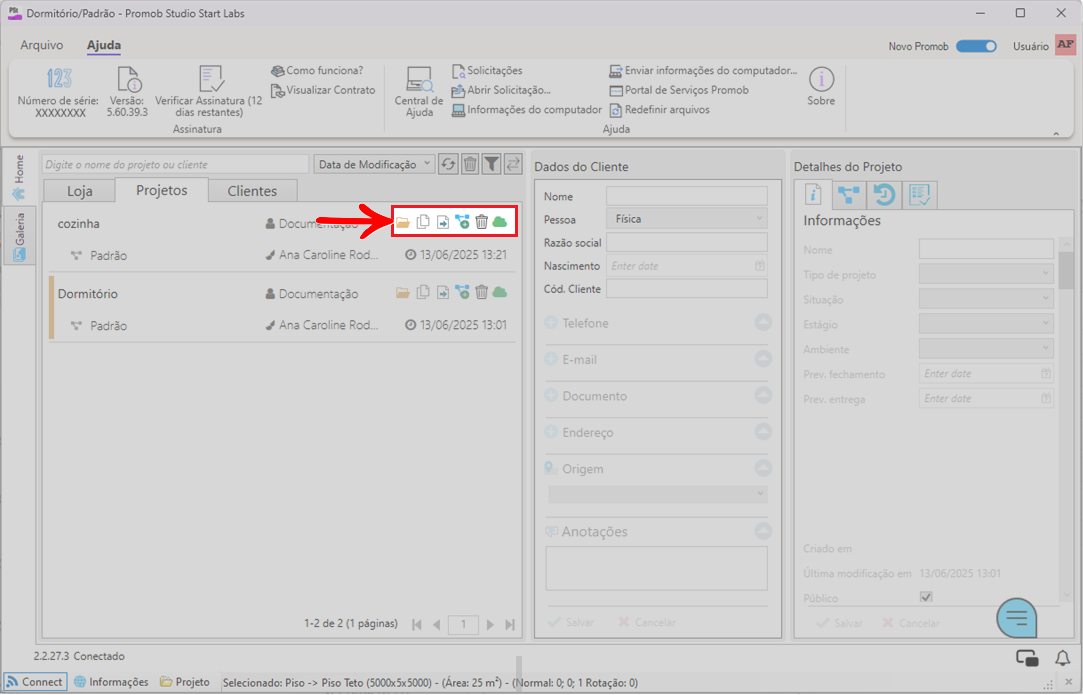Open the Ambiente dropdown
This screenshot has width=1083, height=695.
[986, 349]
